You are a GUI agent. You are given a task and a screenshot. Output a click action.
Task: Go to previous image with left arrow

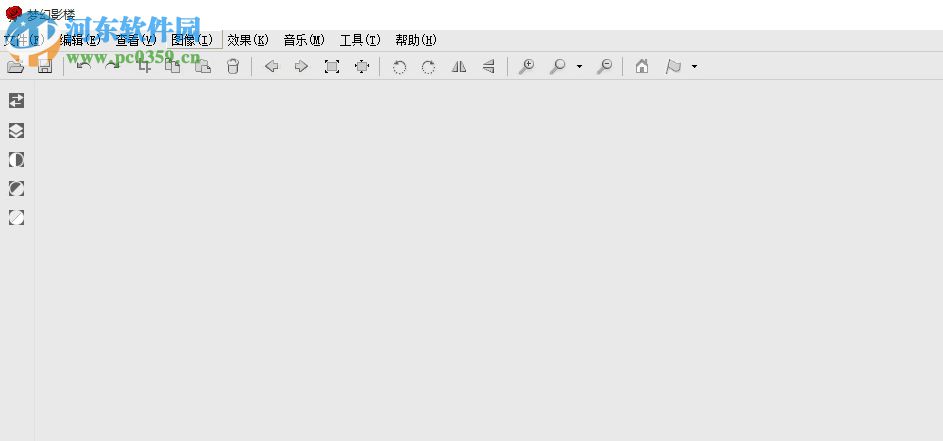[x=271, y=66]
